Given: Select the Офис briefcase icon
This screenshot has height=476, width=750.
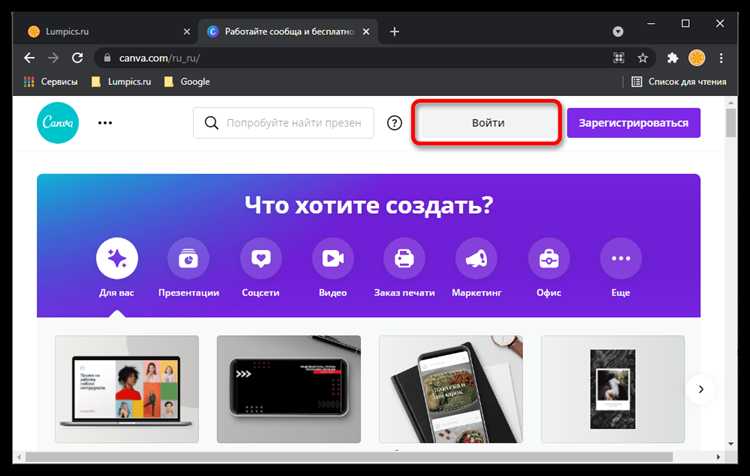Looking at the screenshot, I should point(549,259).
